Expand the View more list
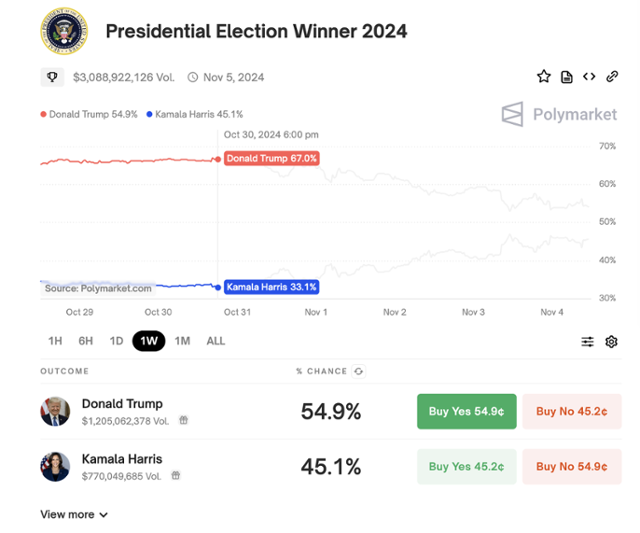The height and width of the screenshot is (533, 640). pos(74,515)
